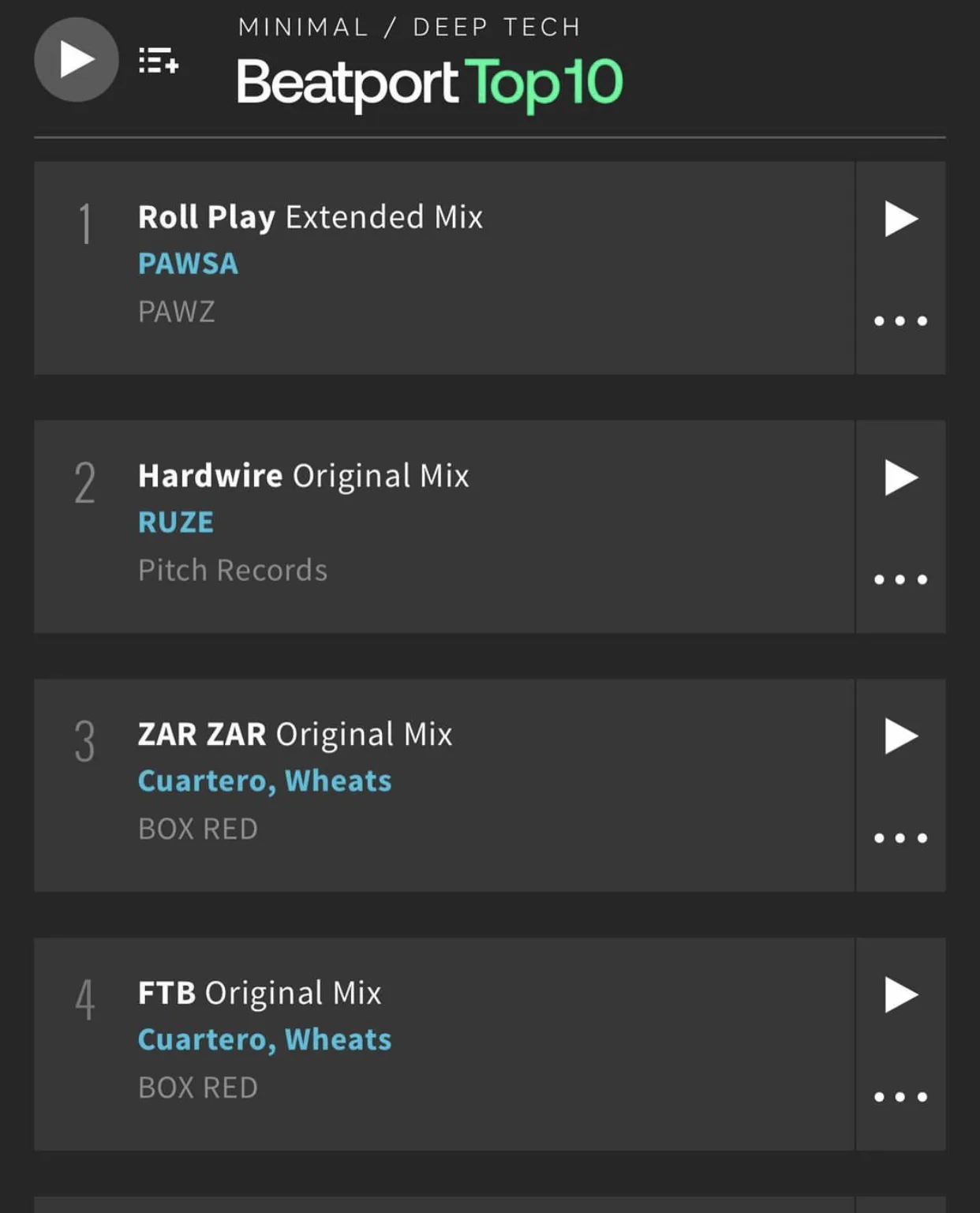
Task: Open Wheats artist link under FTB
Action: pos(338,1039)
